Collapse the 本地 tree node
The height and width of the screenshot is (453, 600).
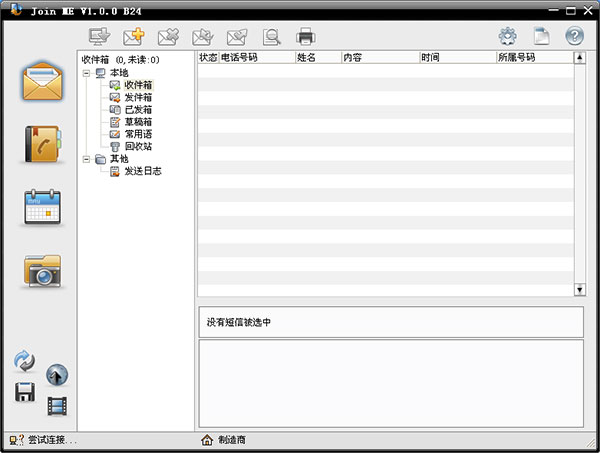(86, 73)
